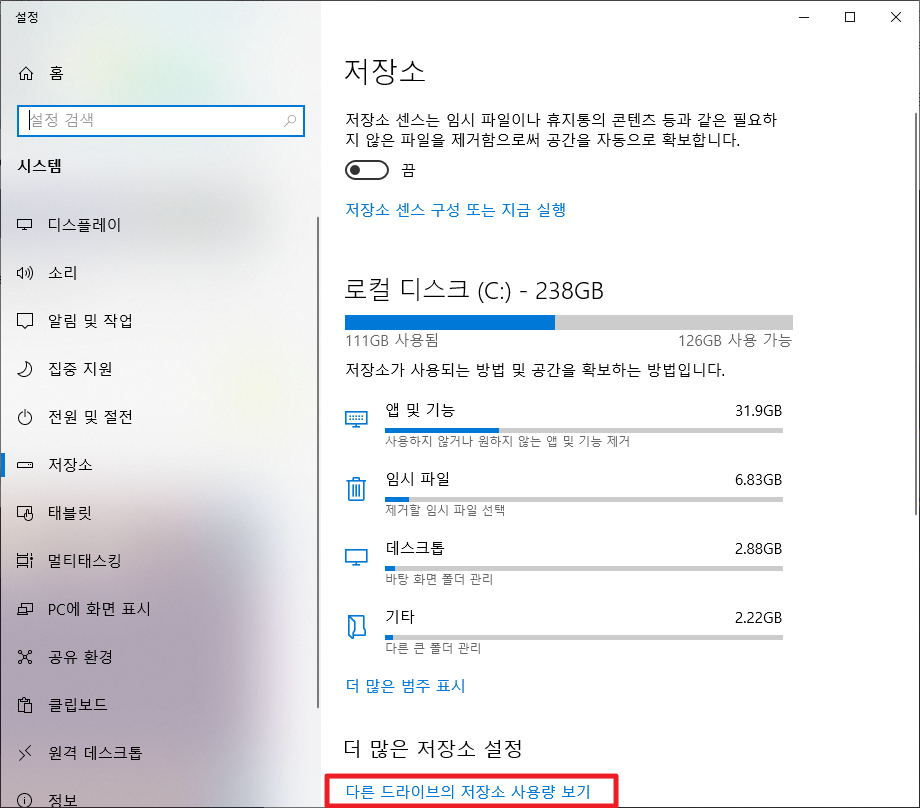Viewport: 920px width, 808px height.
Task: Click the 태블릿 tablet icon
Action: 25,513
